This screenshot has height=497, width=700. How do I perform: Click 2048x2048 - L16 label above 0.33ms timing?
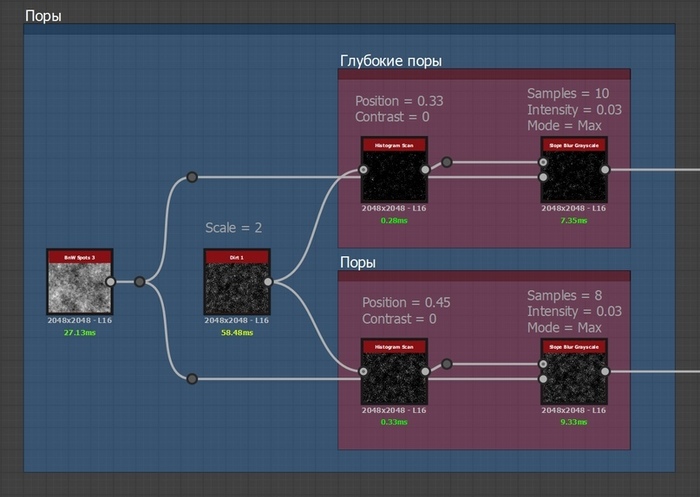click(x=394, y=410)
